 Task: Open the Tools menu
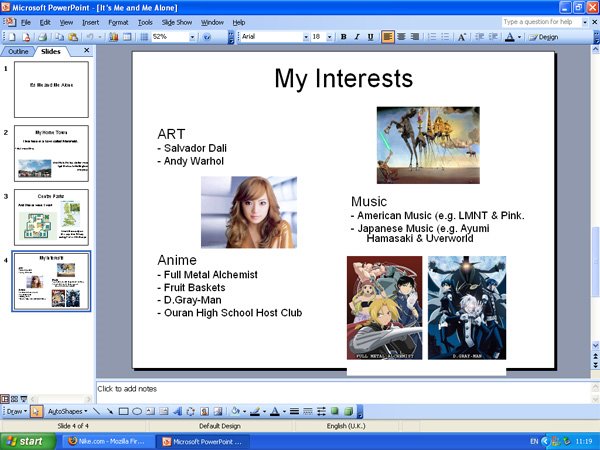pos(145,23)
